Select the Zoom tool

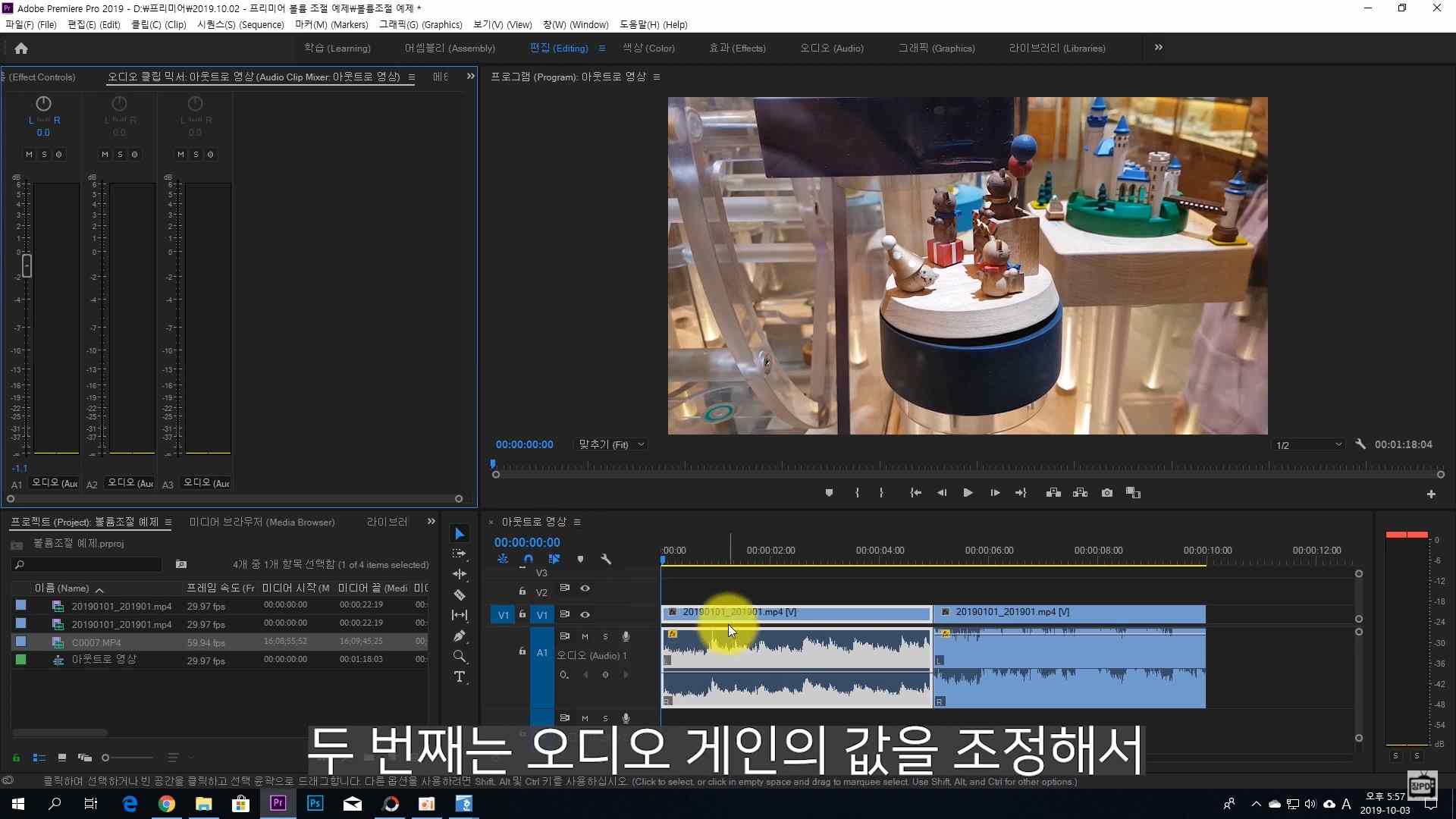click(x=460, y=657)
